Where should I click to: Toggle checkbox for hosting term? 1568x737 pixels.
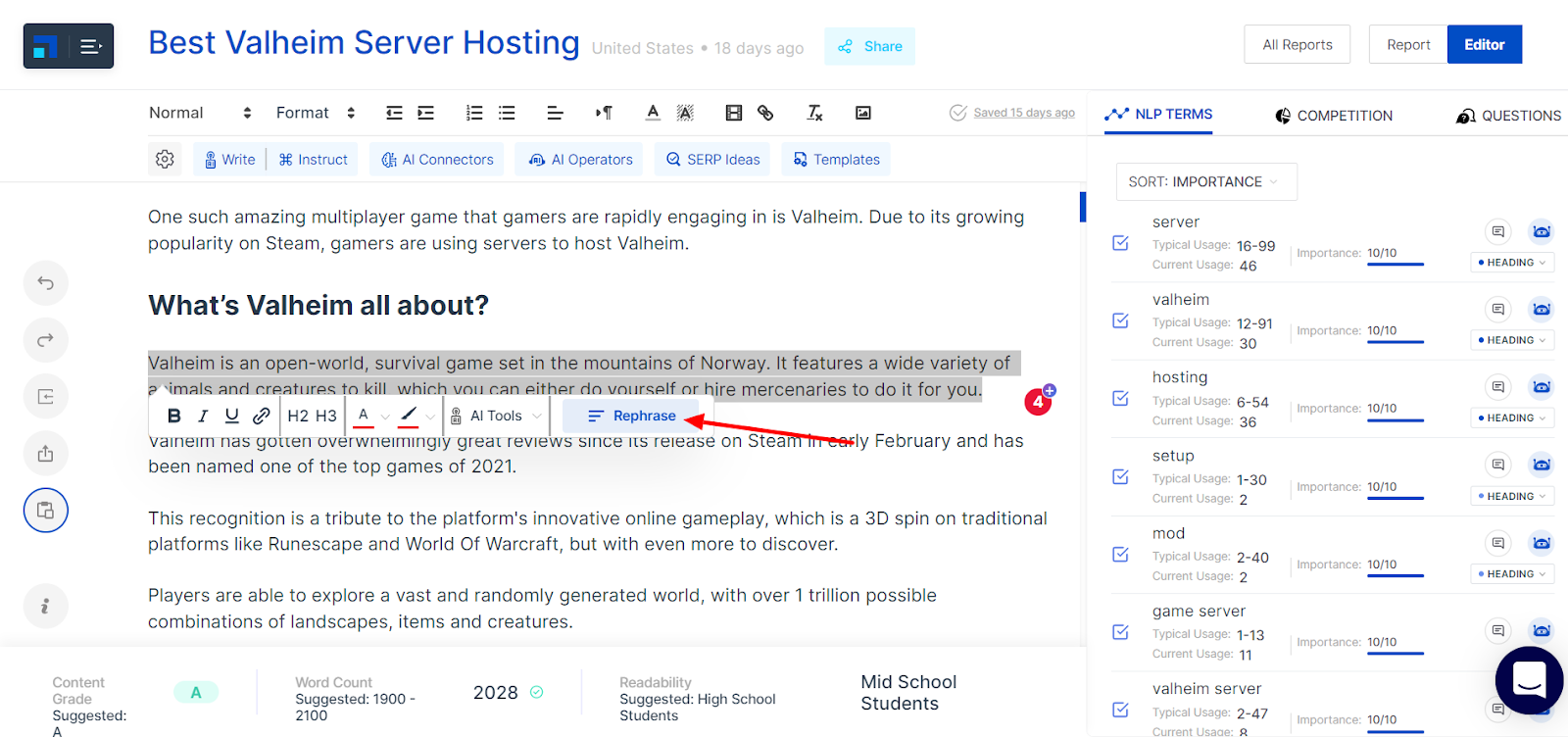tap(1121, 399)
